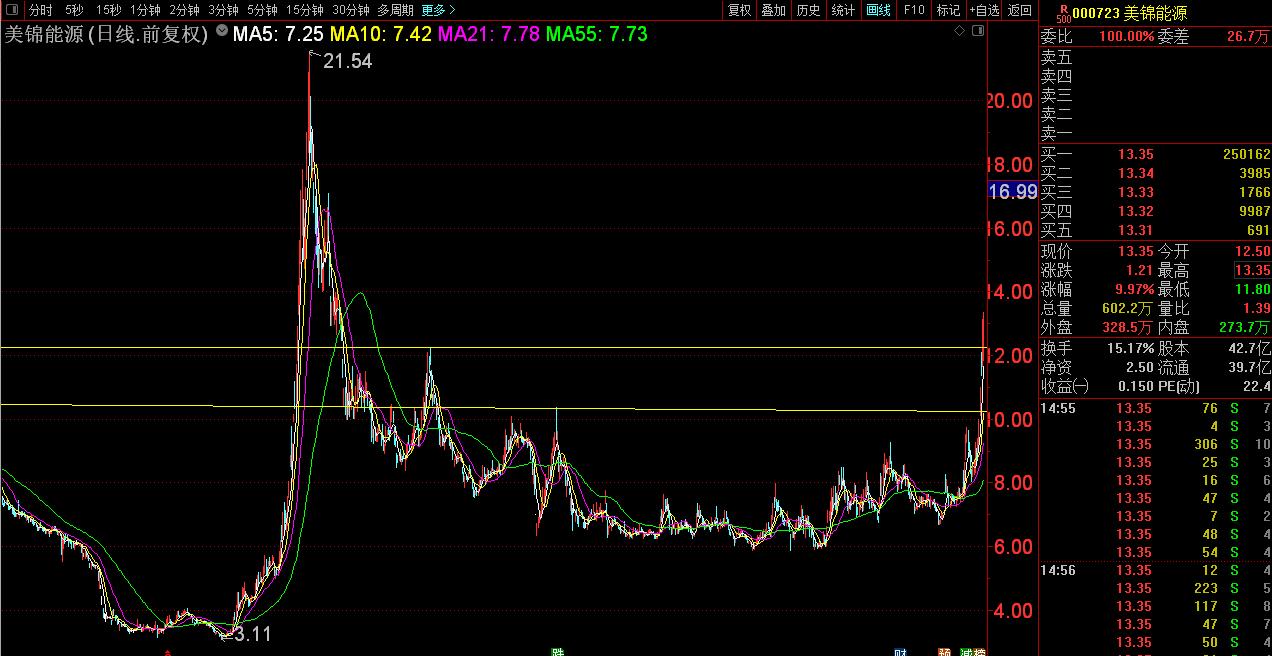This screenshot has height=656, width=1272.
Task: Click the 内盘 273.7万 value
Action: 1245,328
